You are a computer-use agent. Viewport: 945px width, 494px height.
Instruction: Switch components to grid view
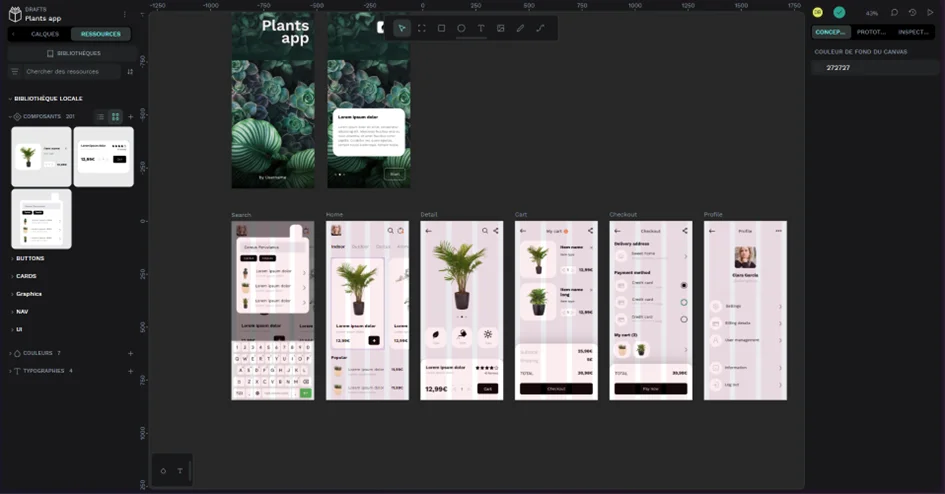115,117
